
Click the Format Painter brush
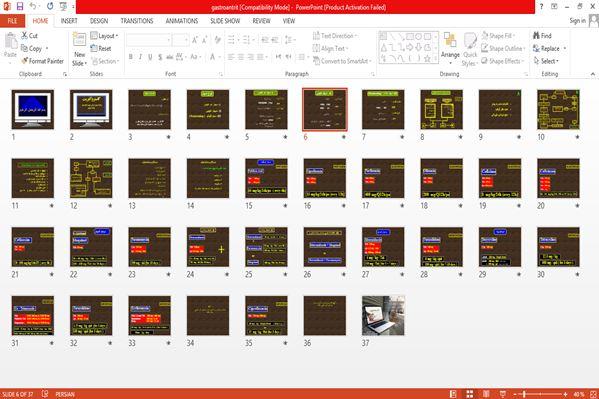point(42,61)
